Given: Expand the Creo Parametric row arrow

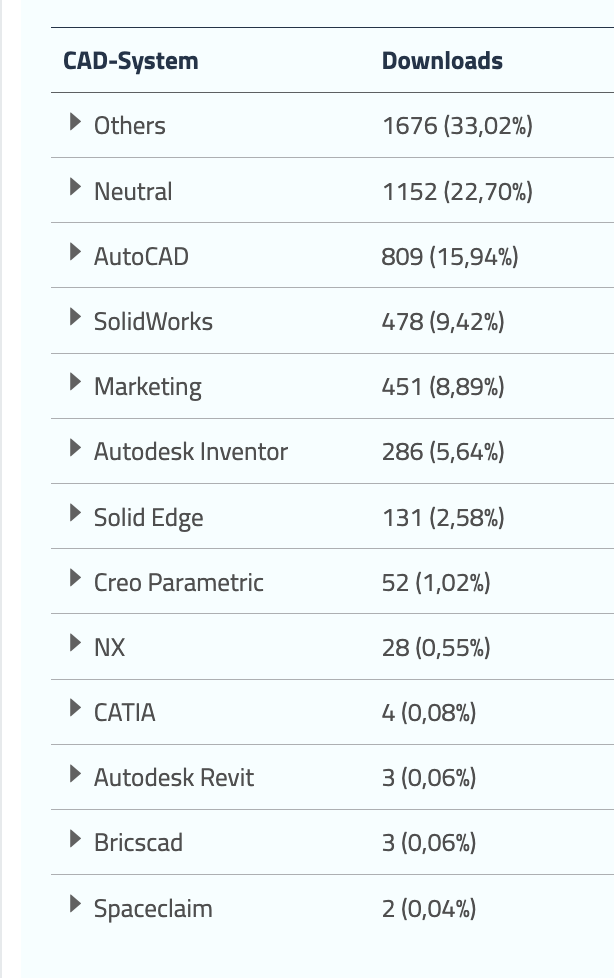Looking at the screenshot, I should coord(76,578).
